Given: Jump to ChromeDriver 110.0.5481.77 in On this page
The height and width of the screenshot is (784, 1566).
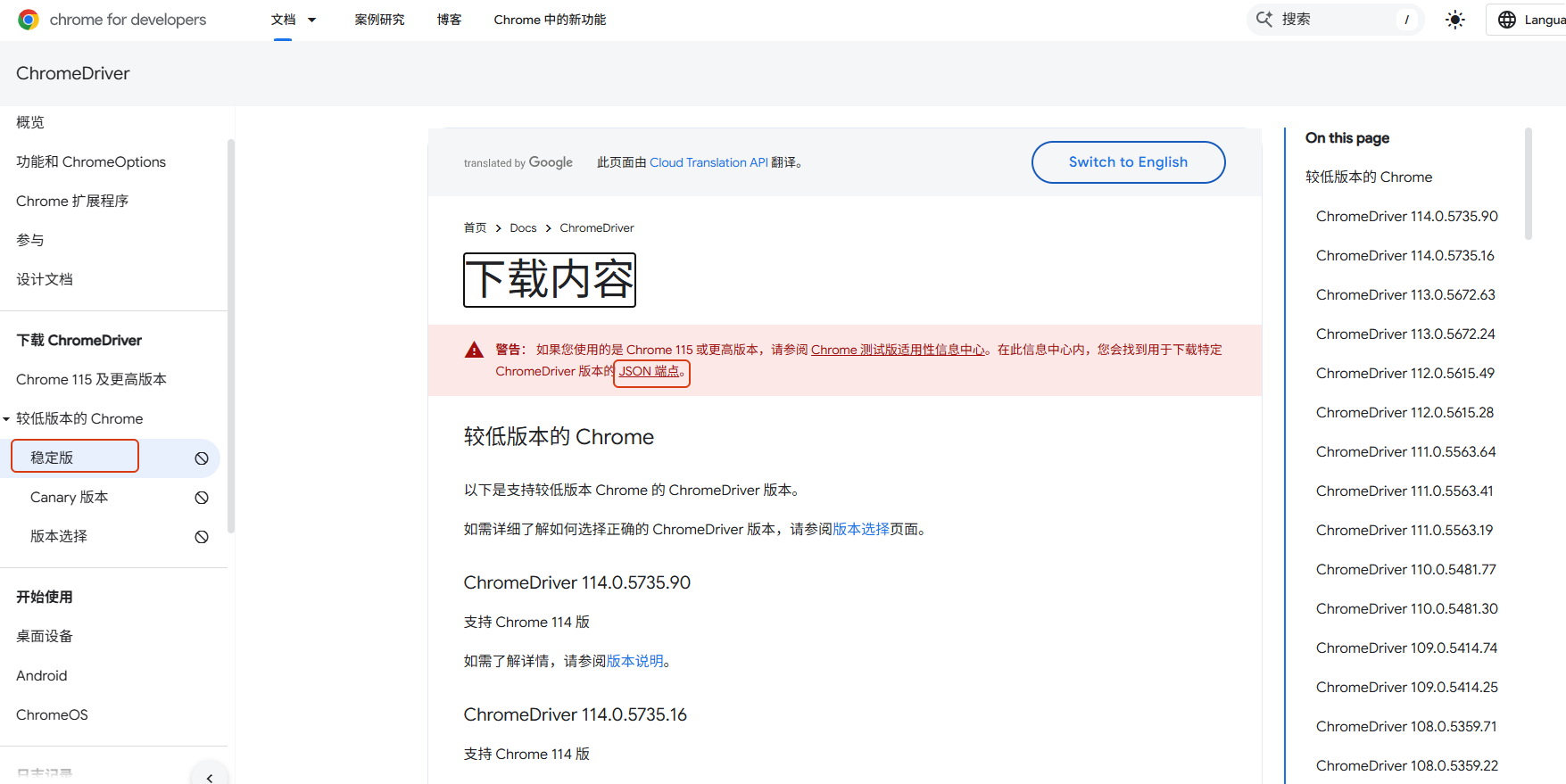Looking at the screenshot, I should [x=1406, y=569].
